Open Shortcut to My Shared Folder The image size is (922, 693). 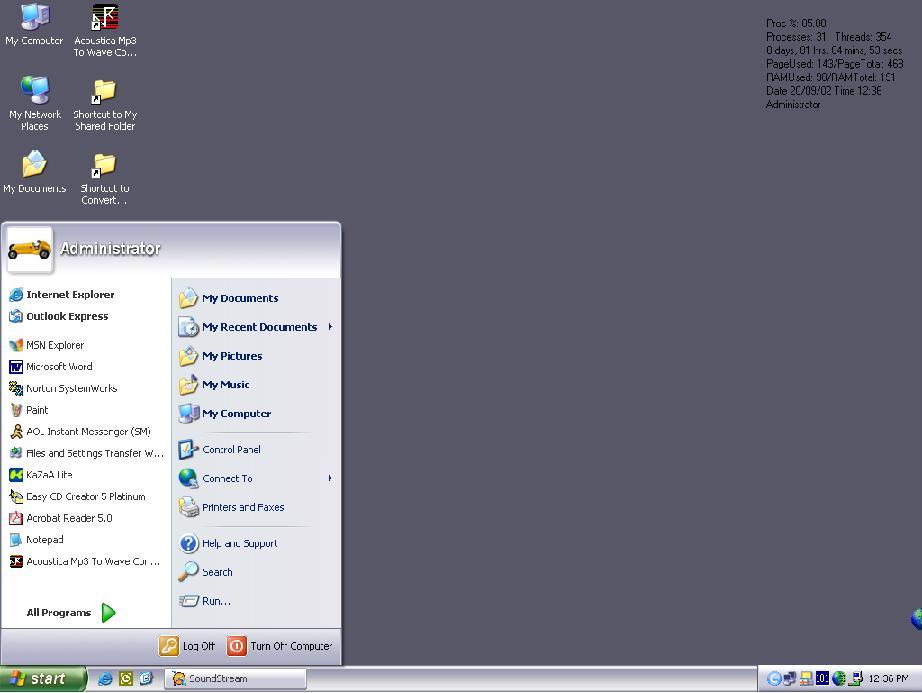(105, 92)
